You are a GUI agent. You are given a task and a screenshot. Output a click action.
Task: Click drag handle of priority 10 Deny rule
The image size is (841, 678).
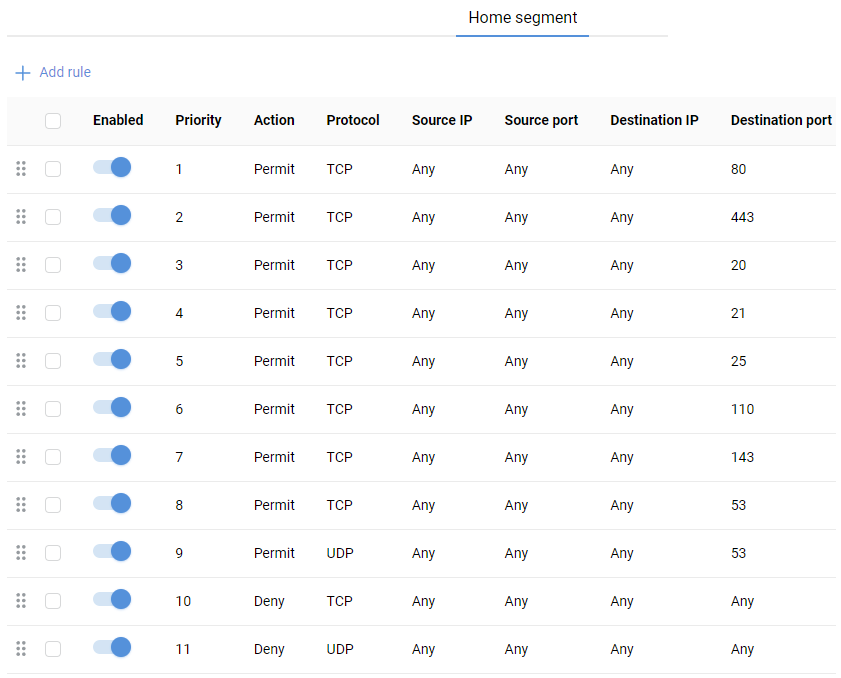[x=21, y=601]
